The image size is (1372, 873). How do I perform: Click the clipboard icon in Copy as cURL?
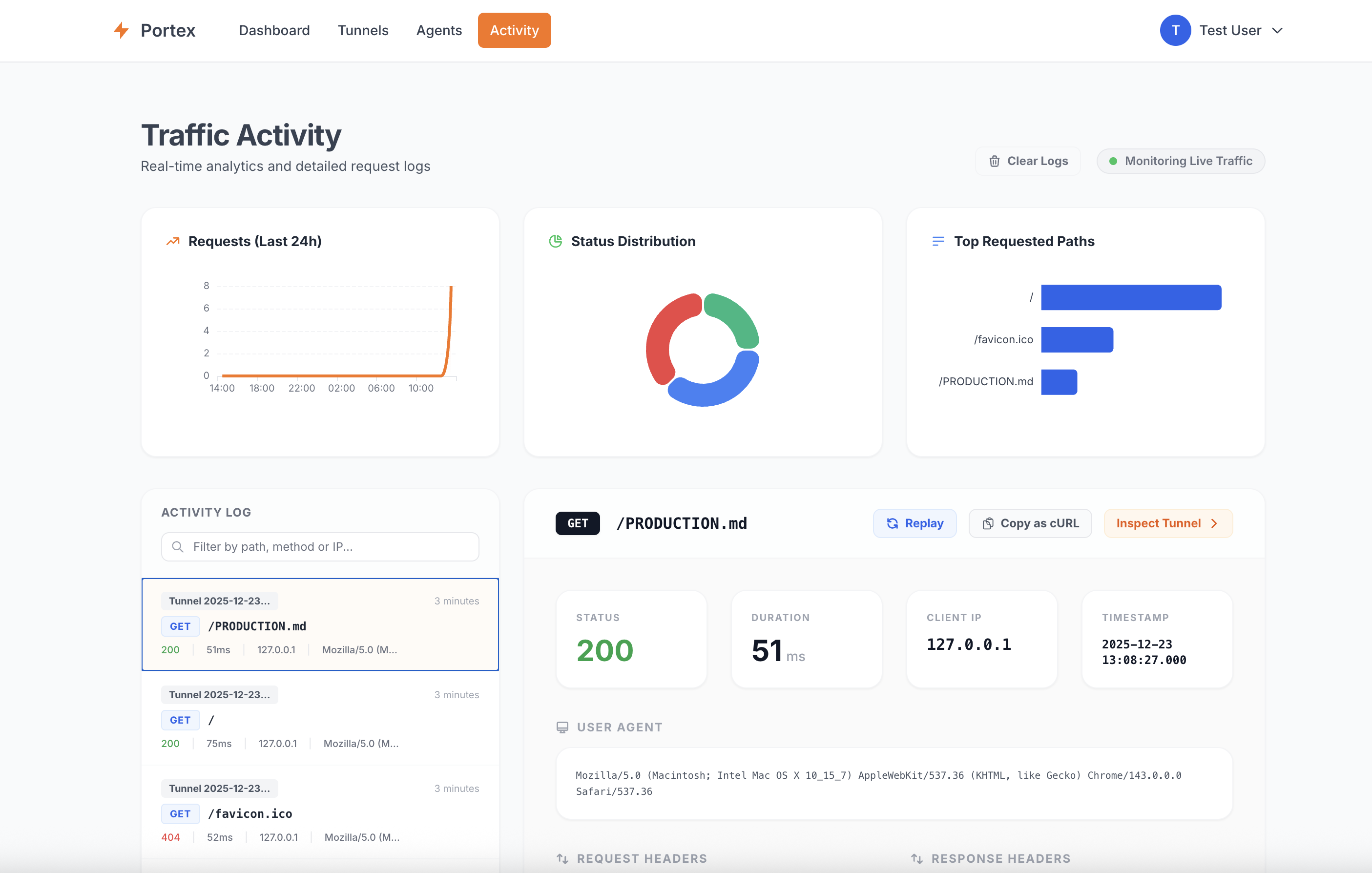click(988, 523)
